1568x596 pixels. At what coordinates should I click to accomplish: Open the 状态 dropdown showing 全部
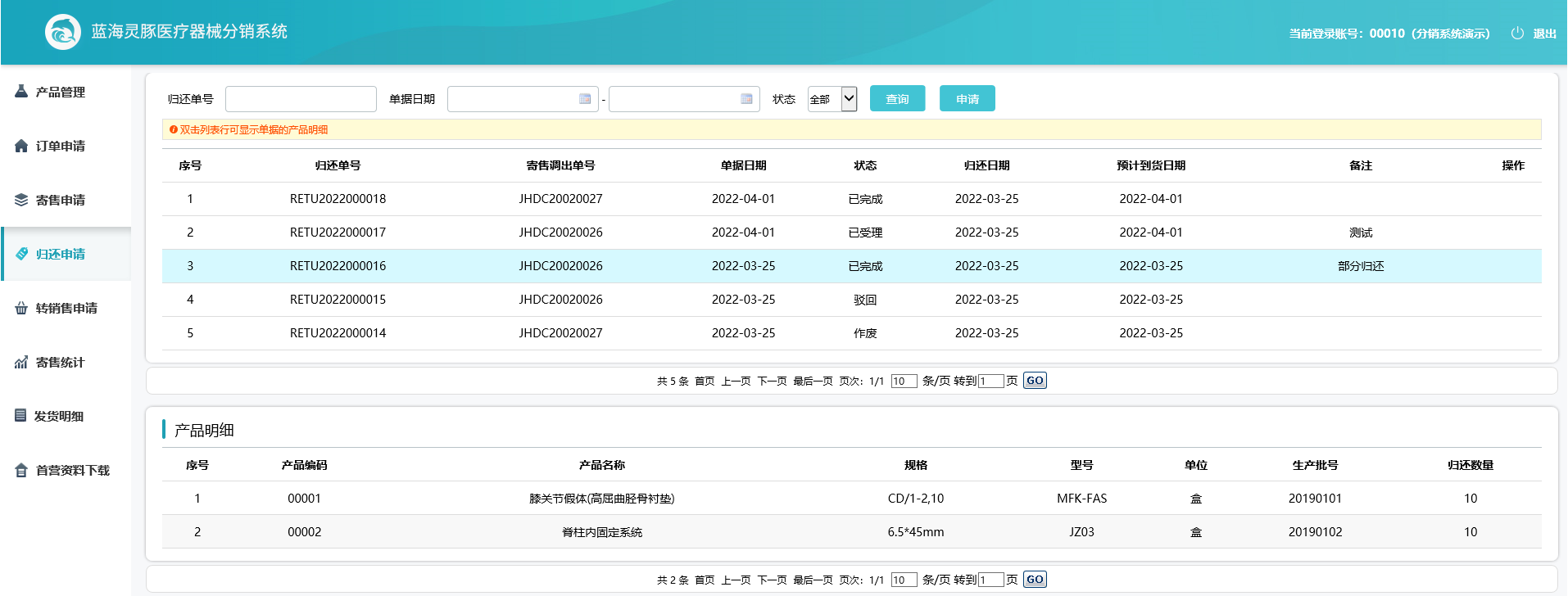[x=832, y=99]
